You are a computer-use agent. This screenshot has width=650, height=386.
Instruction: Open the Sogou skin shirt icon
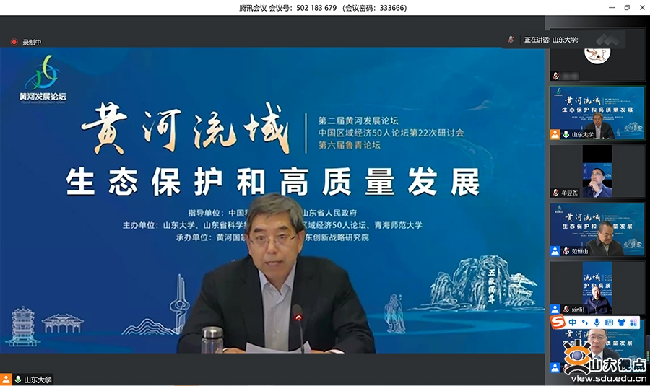click(x=621, y=323)
